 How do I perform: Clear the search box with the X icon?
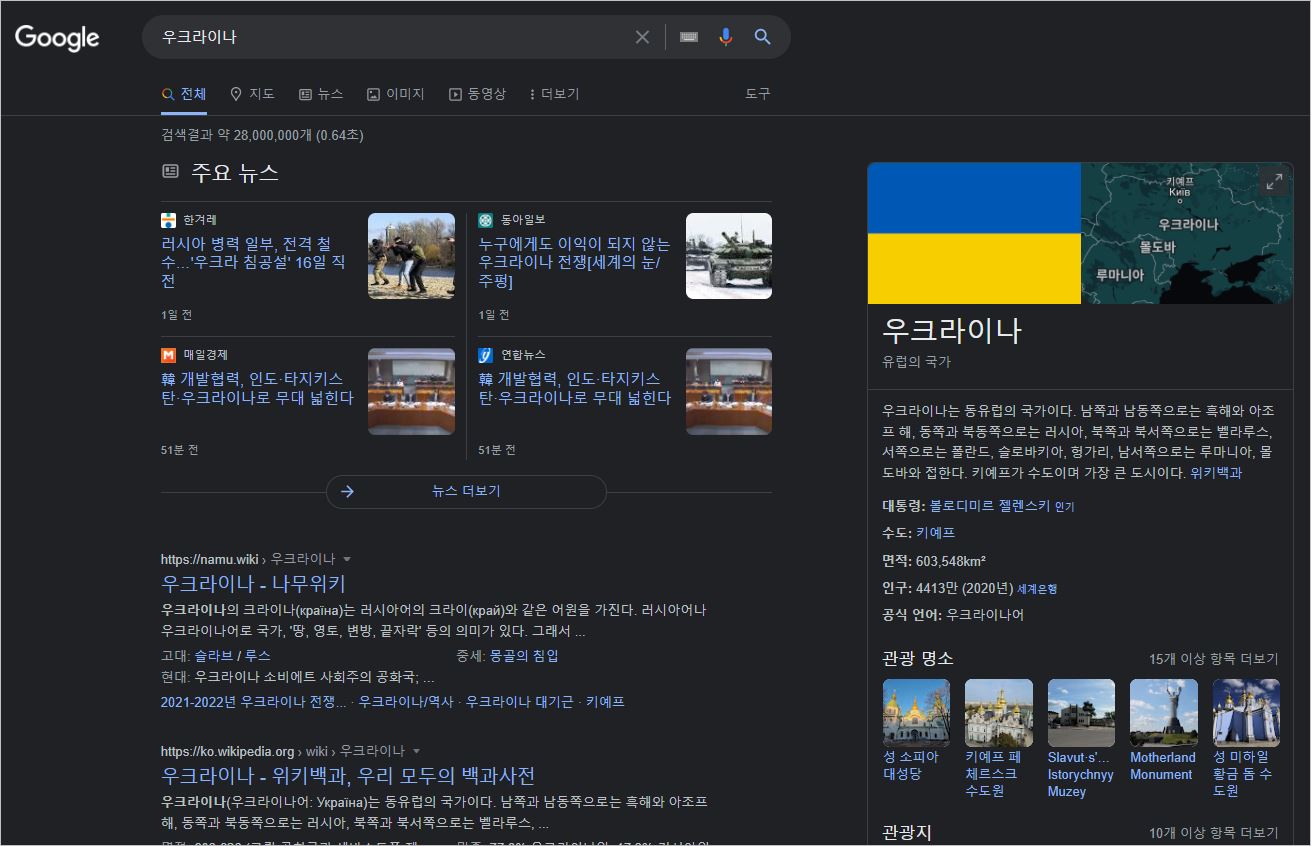[x=642, y=37]
